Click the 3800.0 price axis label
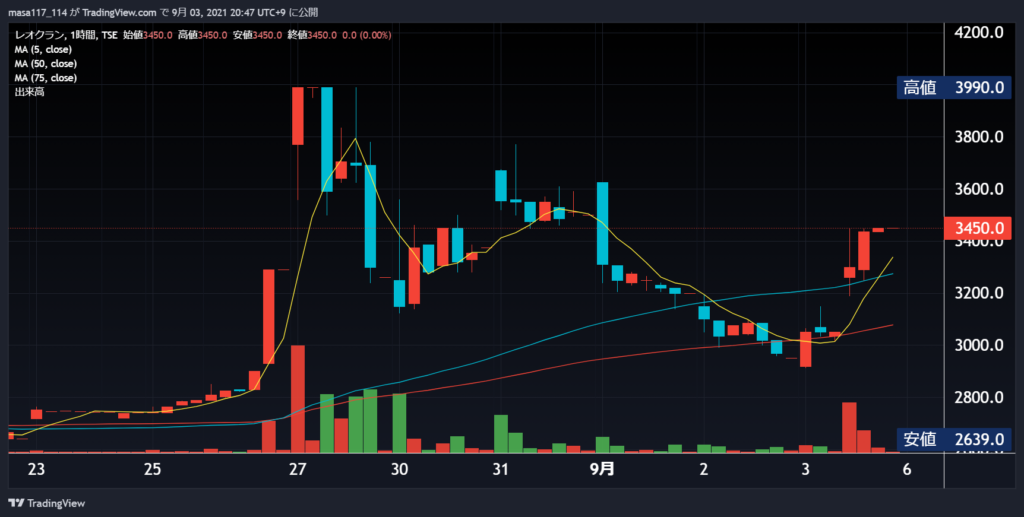The image size is (1024, 517). (x=979, y=138)
